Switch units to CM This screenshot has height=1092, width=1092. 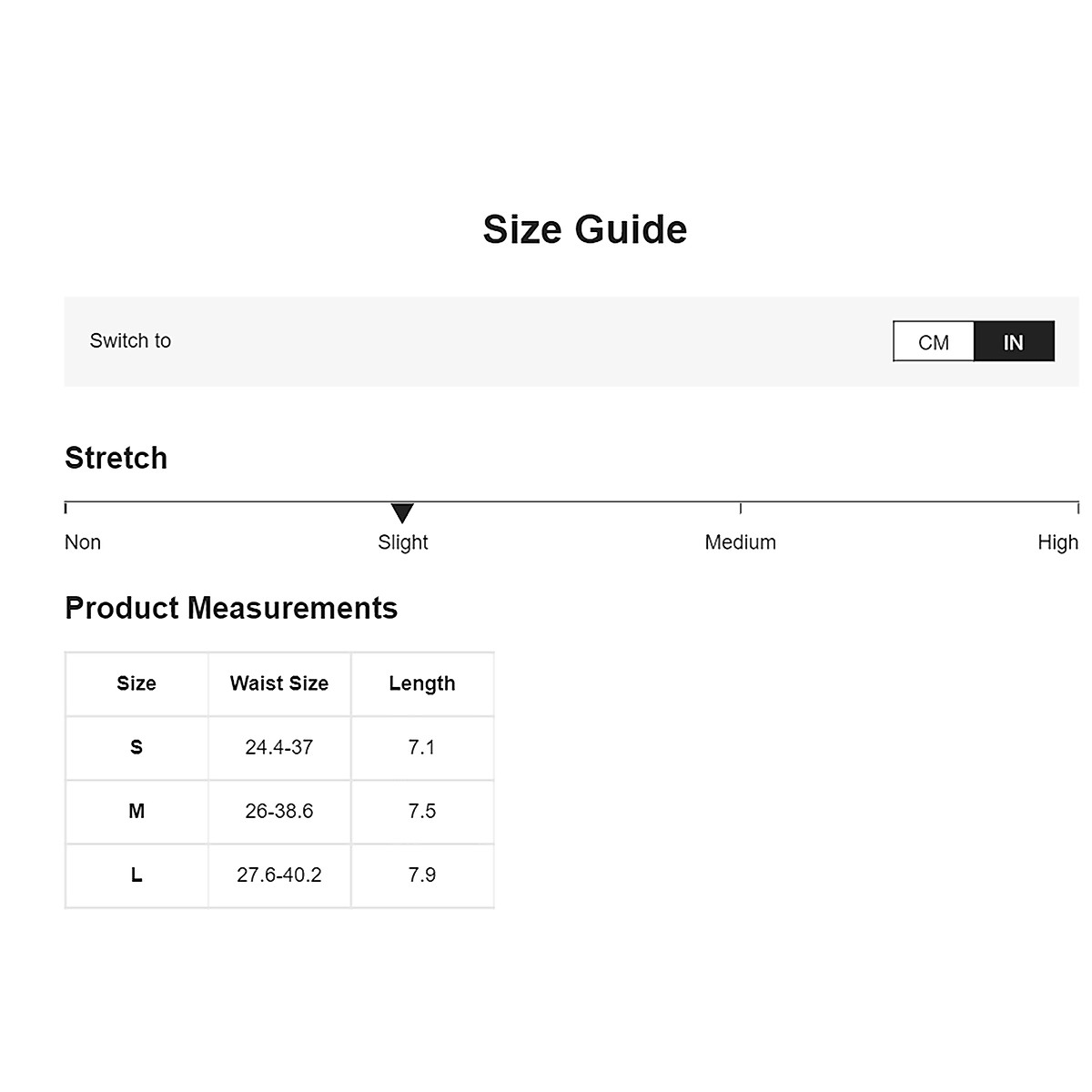click(934, 342)
